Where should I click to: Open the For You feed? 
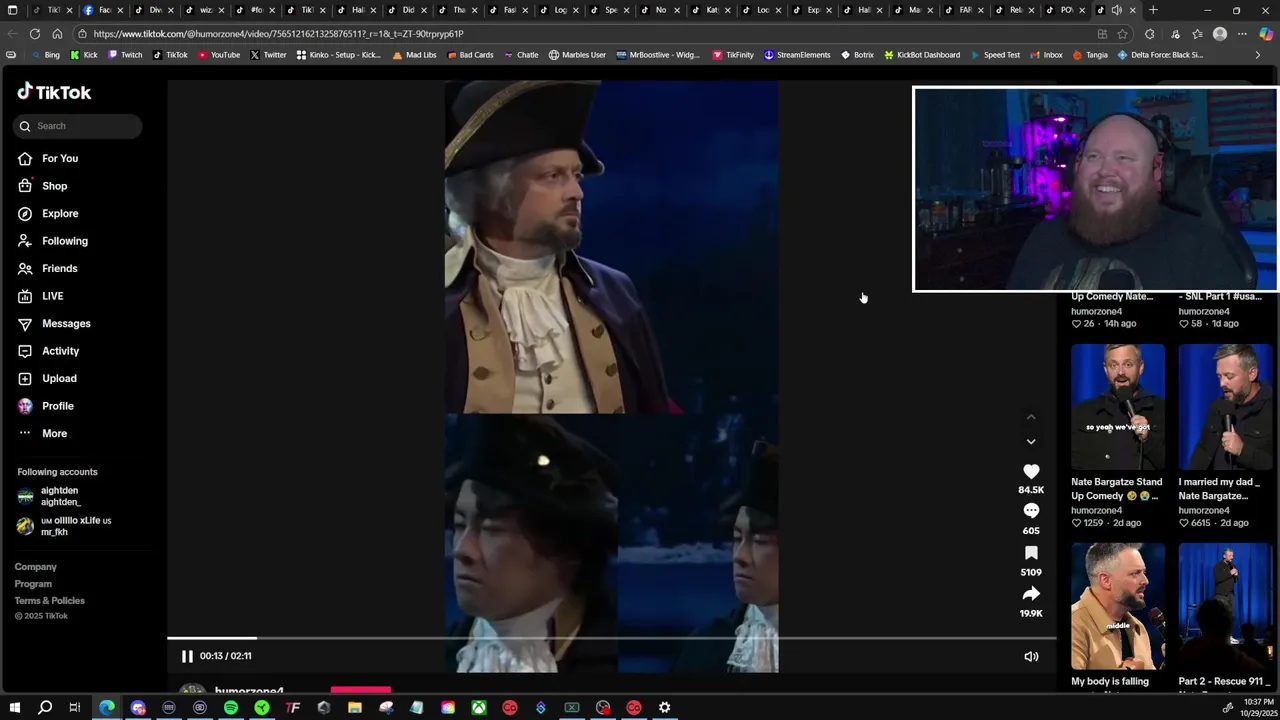pyautogui.click(x=60, y=158)
